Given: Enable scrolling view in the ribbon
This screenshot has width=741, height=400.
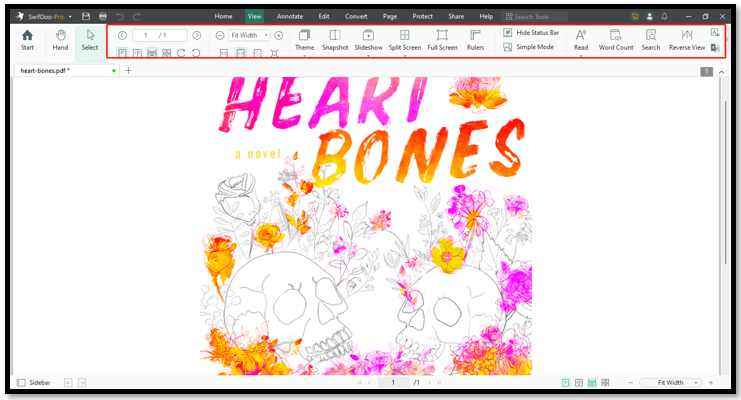Looking at the screenshot, I should [x=152, y=53].
